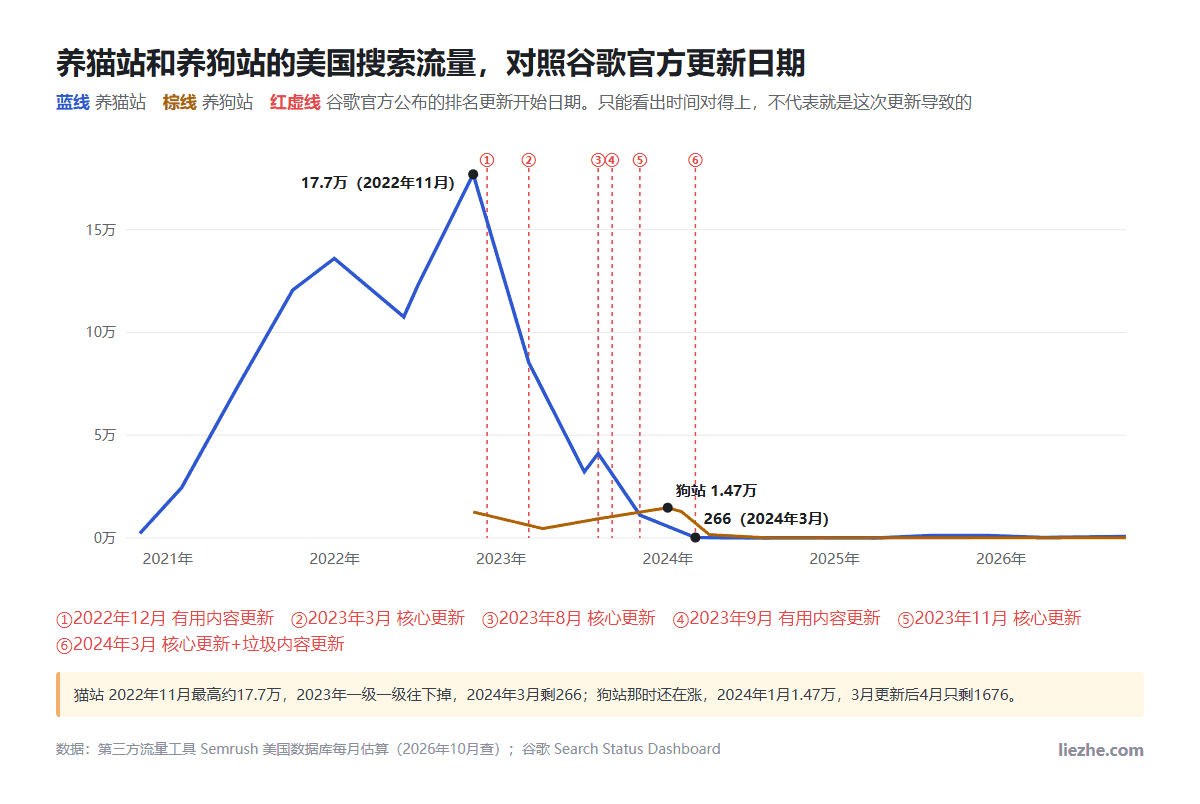Click the 数据 source line mentioning Semrush
1200x804 pixels.
tap(388, 749)
